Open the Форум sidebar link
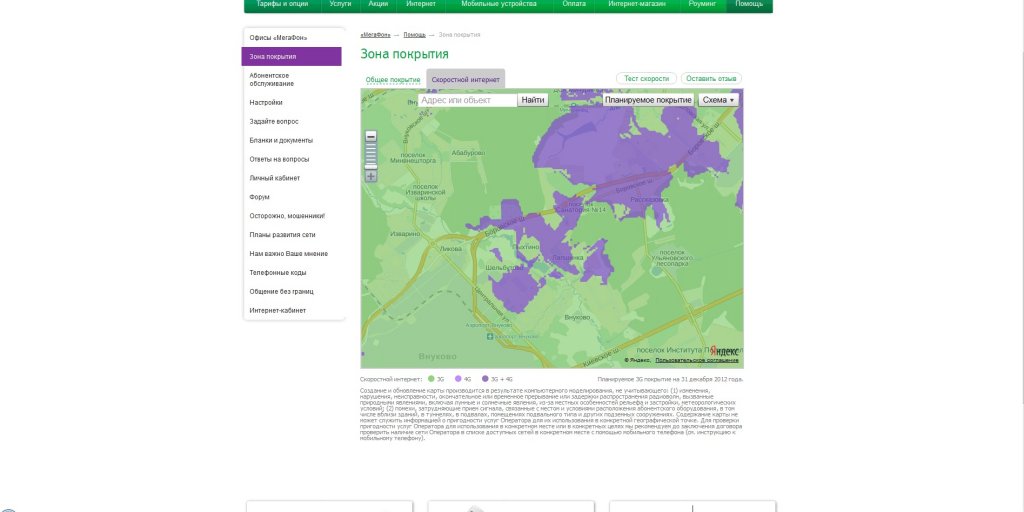The width and height of the screenshot is (1024, 512). pos(259,197)
